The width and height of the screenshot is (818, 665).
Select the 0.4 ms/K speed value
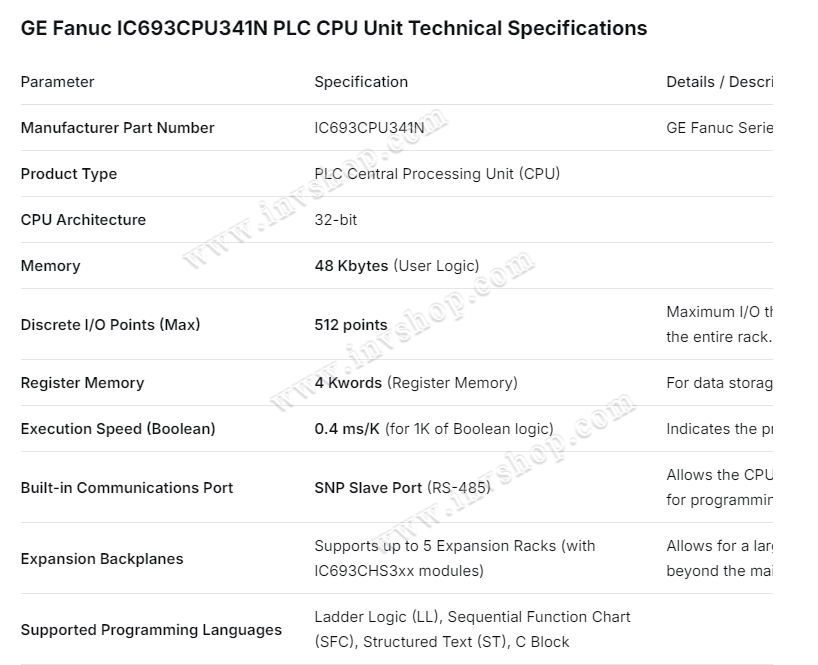347,429
